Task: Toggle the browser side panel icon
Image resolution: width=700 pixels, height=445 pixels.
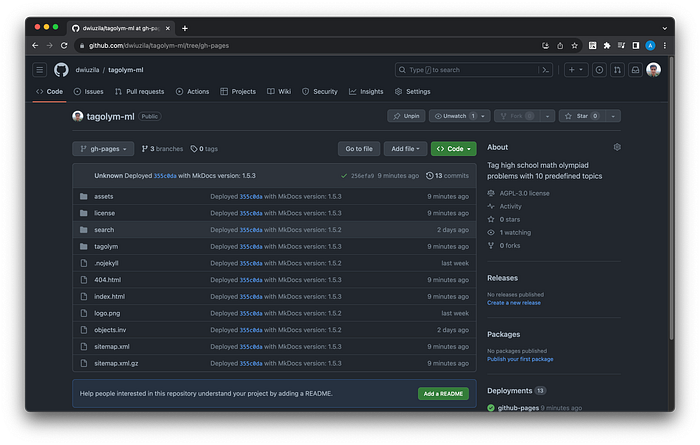Action: click(x=636, y=46)
